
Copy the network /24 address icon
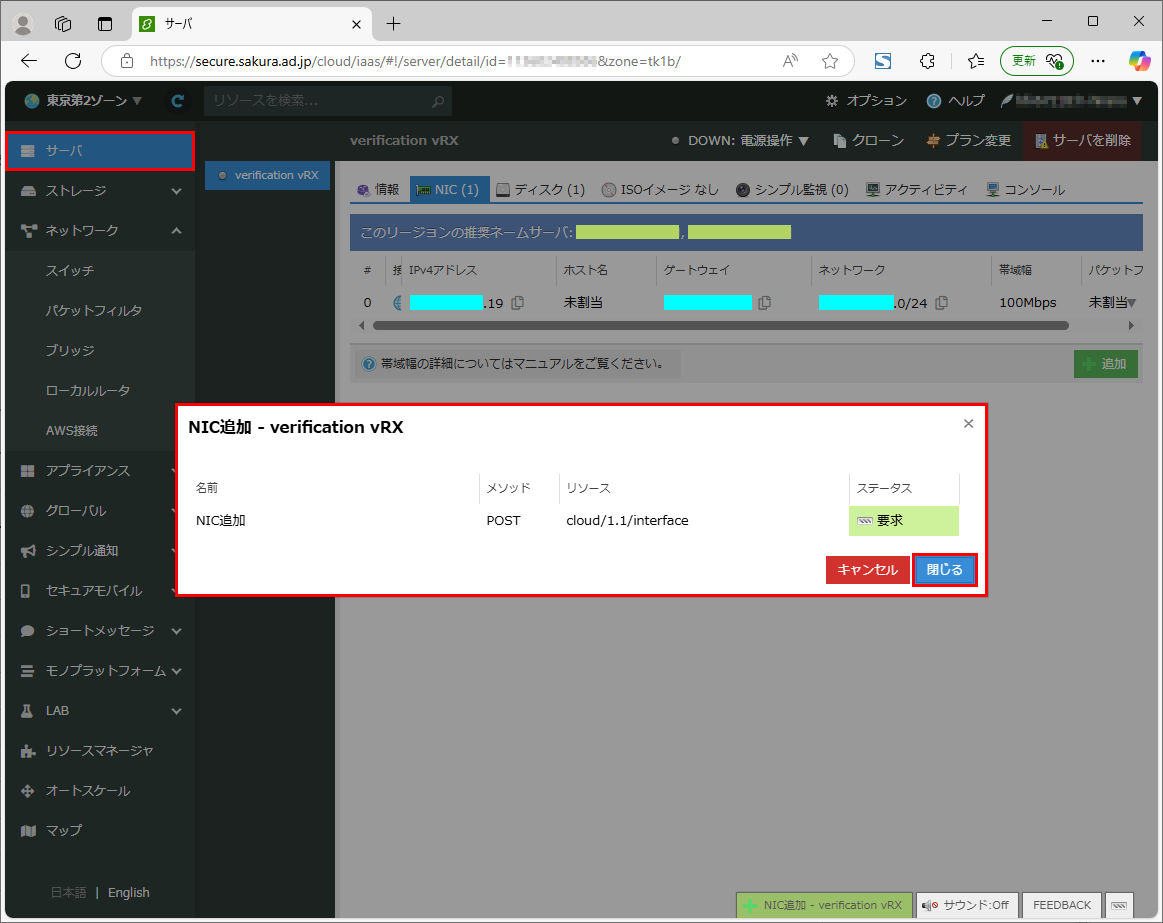[x=941, y=303]
